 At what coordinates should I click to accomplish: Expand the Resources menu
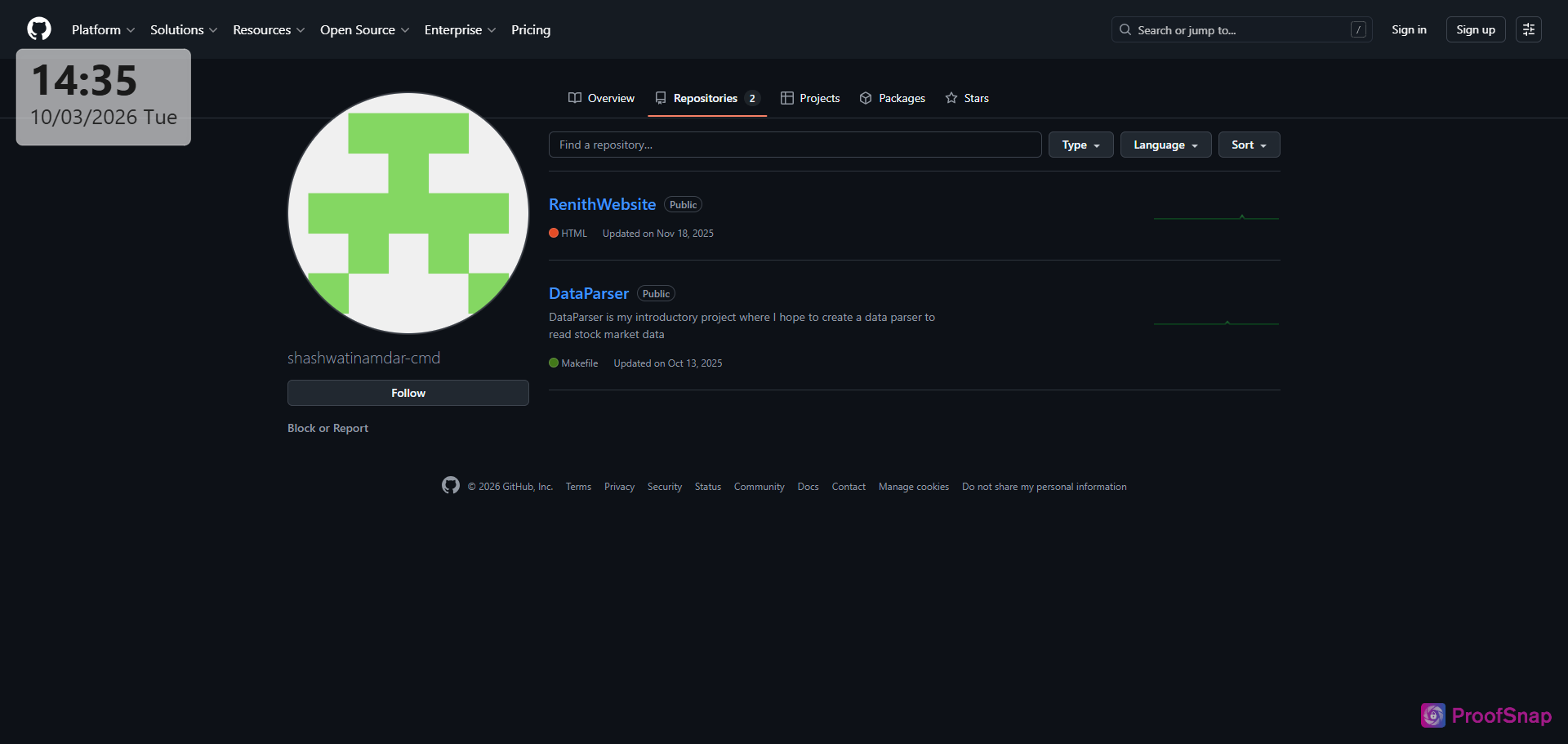[269, 29]
